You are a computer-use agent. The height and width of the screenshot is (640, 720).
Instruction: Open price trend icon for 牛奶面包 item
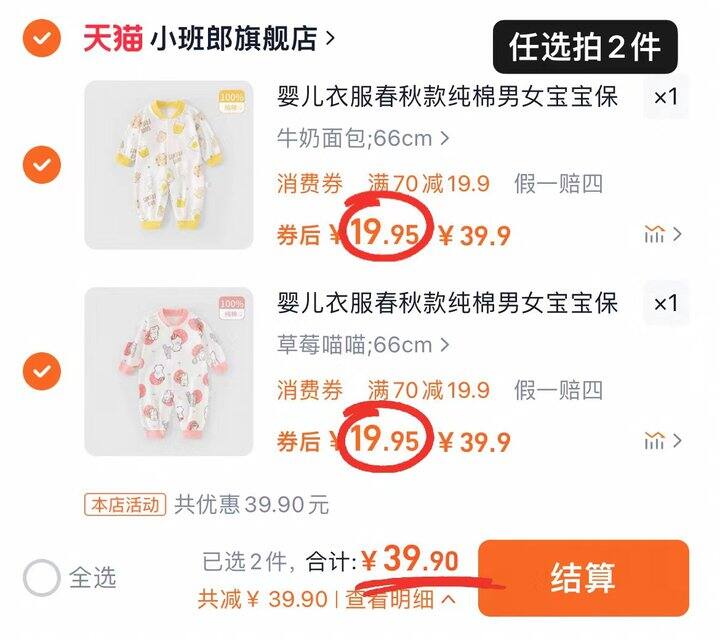coord(654,234)
